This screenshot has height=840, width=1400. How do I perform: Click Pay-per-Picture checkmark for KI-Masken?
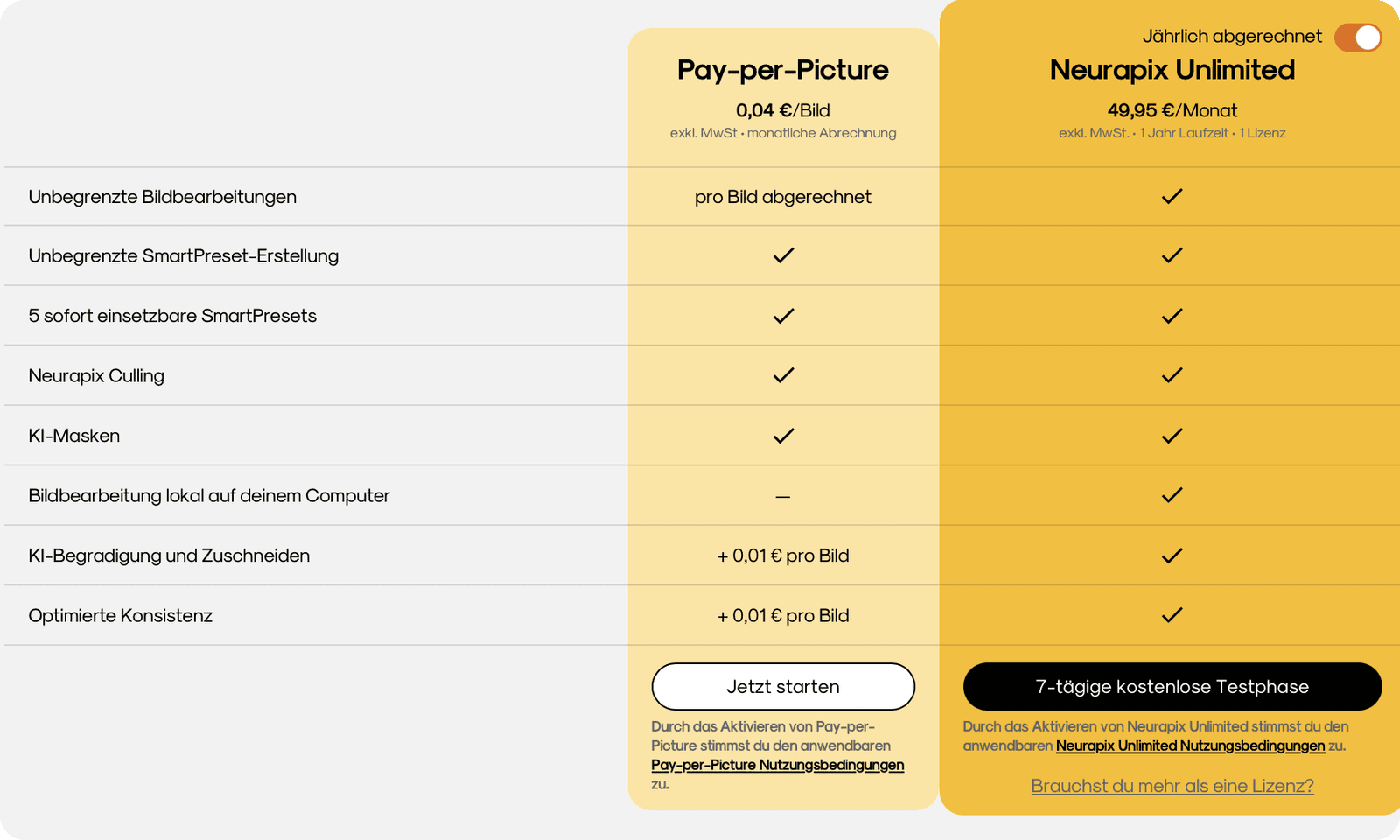(783, 436)
